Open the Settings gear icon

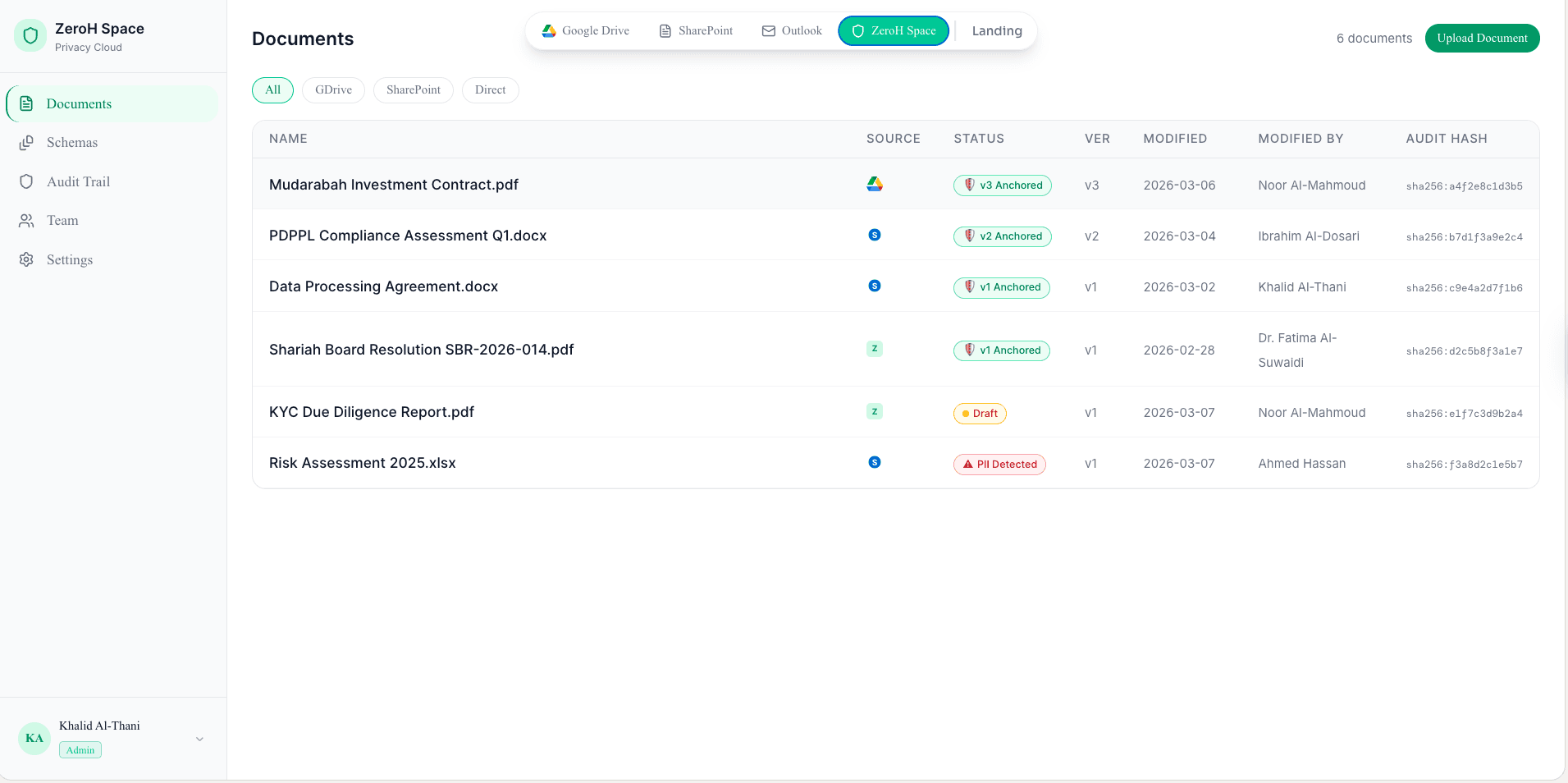(x=27, y=259)
